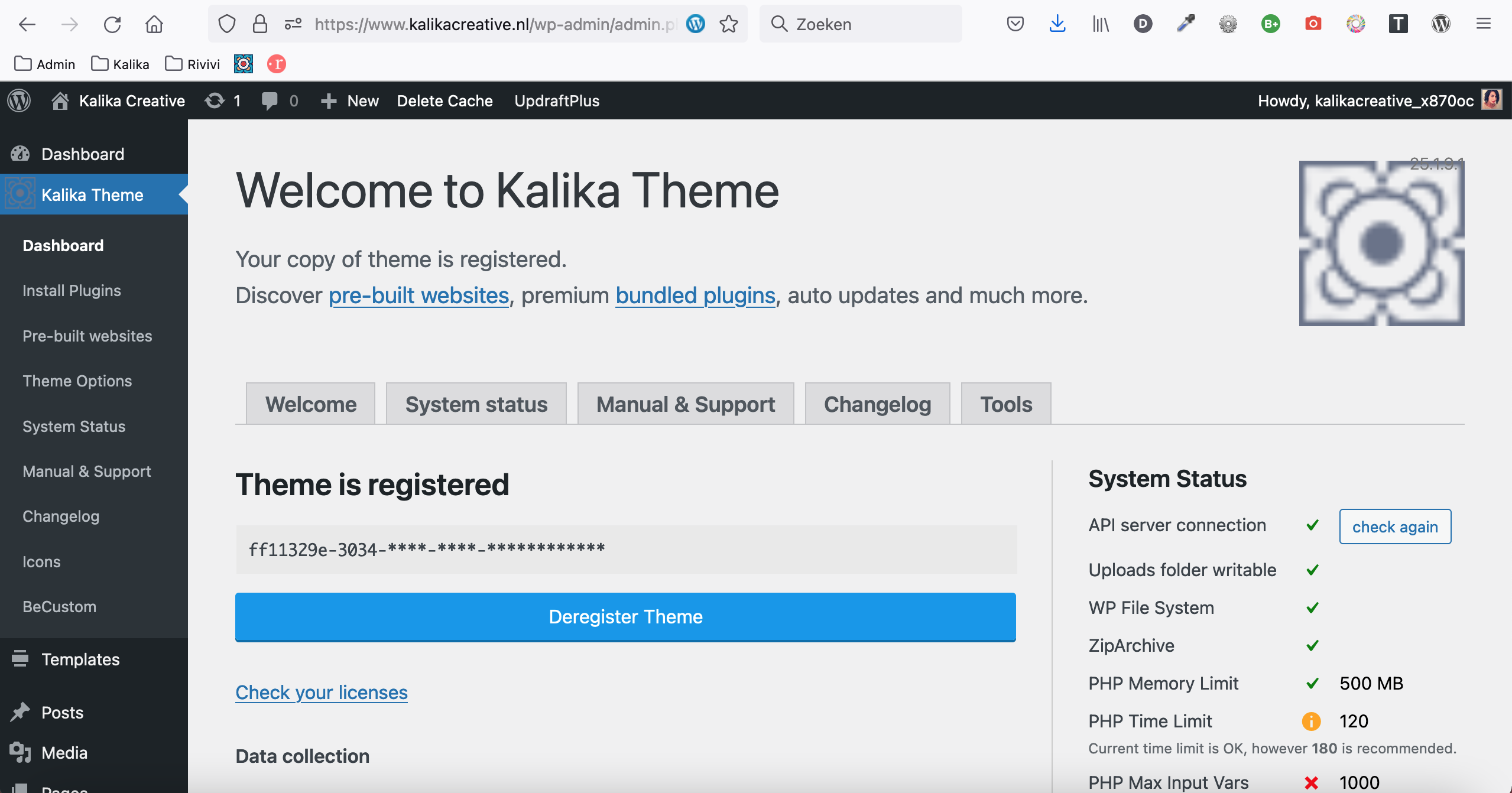1512x793 pixels.
Task: Open the Kalika favicon bookmark
Action: pyautogui.click(x=244, y=64)
